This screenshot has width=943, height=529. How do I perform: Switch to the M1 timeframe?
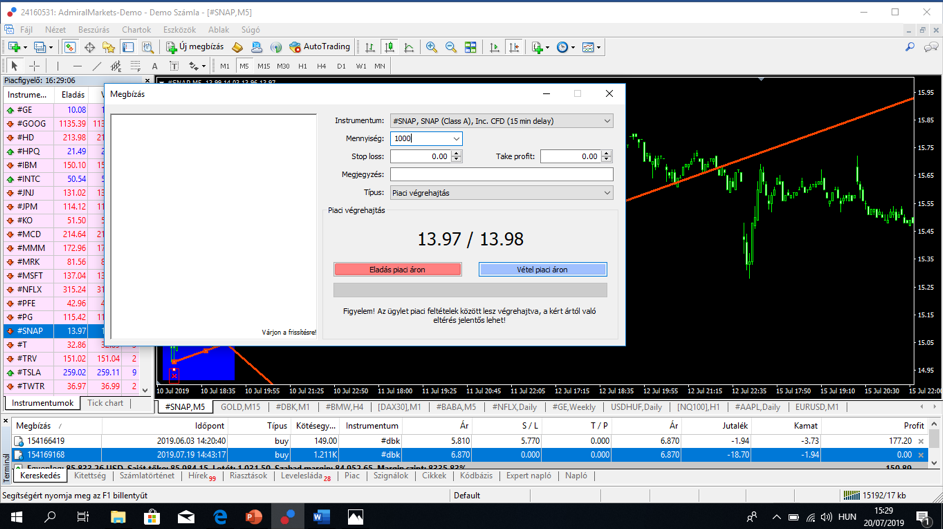pos(224,66)
